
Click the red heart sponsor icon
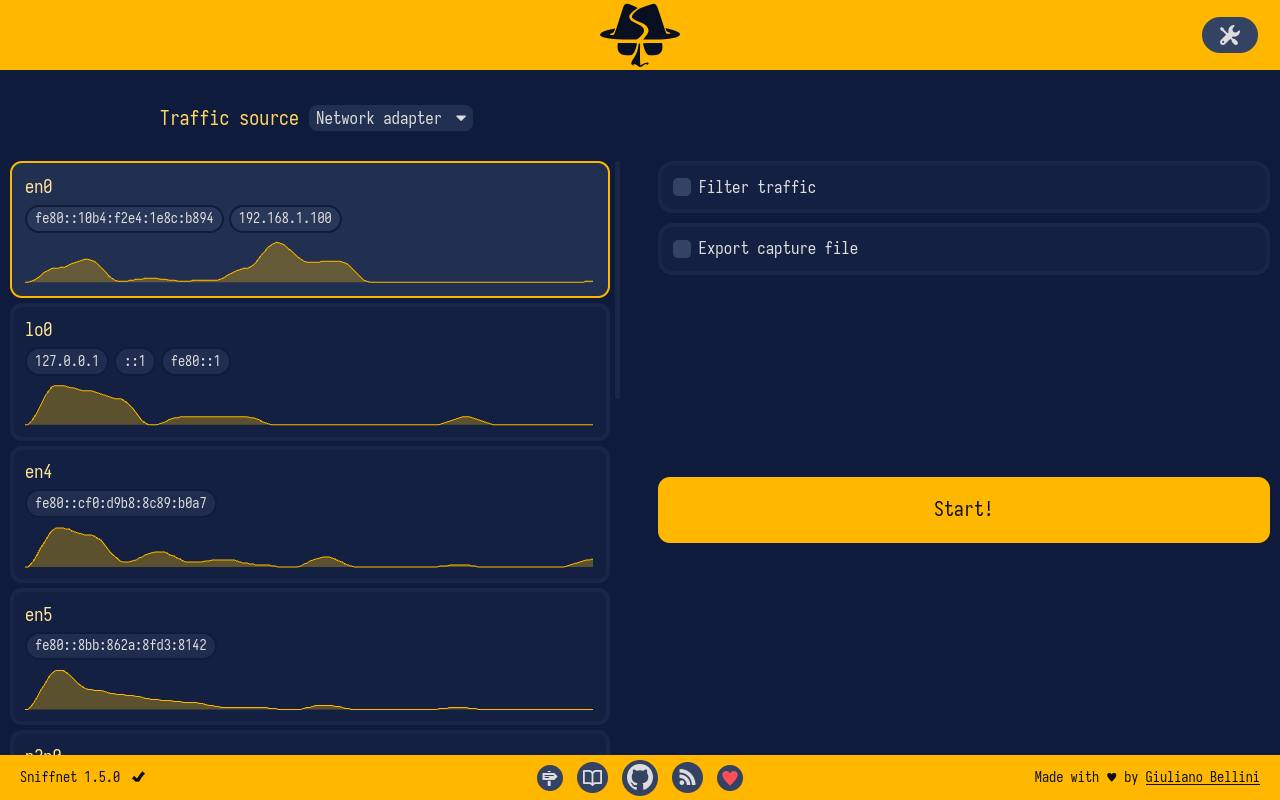730,778
